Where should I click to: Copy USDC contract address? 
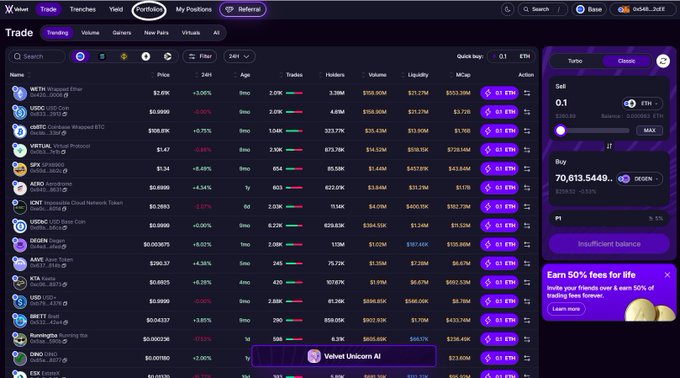(64, 114)
